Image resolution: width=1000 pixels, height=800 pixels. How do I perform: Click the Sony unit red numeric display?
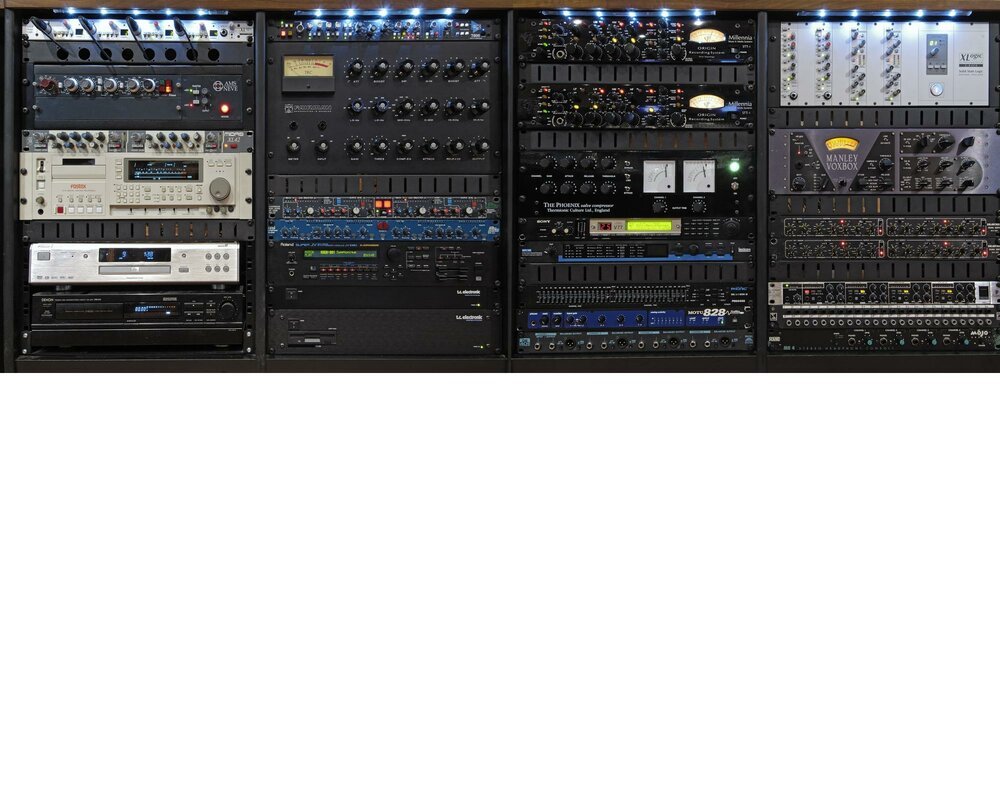click(x=604, y=226)
